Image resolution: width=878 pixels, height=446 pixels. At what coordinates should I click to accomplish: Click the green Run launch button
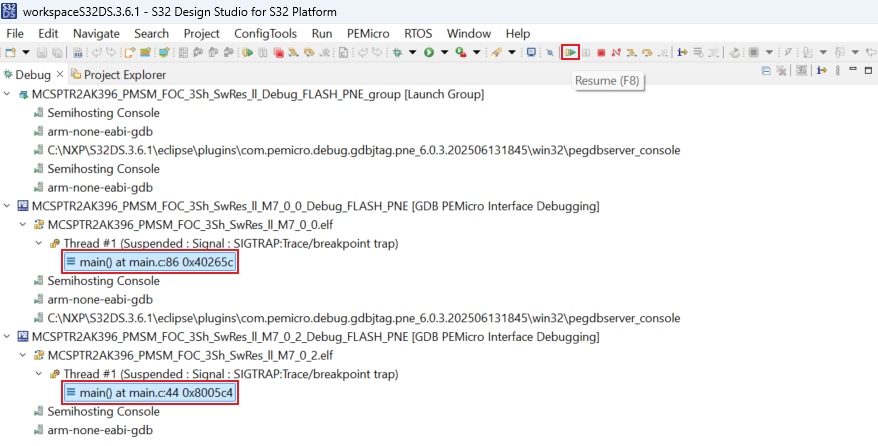(429, 52)
